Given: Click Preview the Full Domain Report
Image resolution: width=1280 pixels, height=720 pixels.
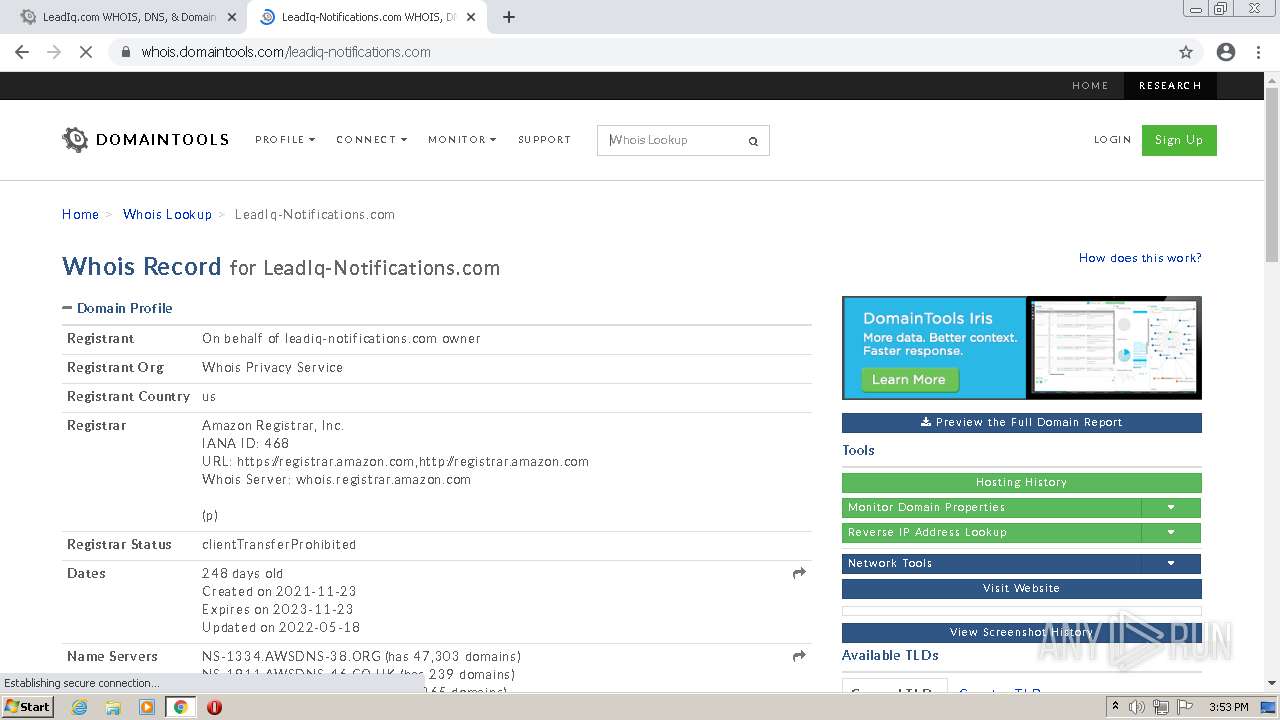Looking at the screenshot, I should pos(1022,423).
